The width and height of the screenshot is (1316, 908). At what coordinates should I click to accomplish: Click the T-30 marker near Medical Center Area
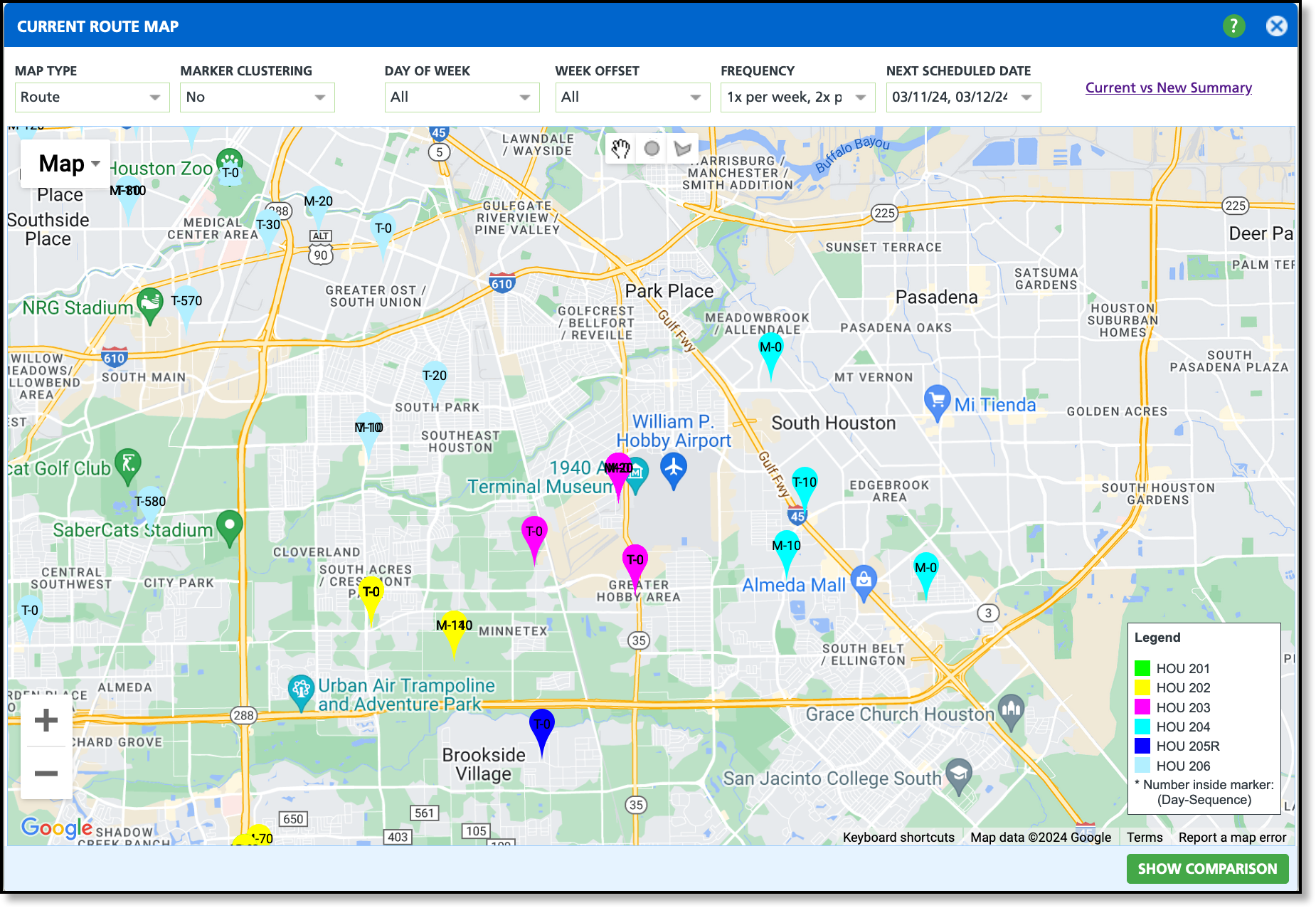268,231
